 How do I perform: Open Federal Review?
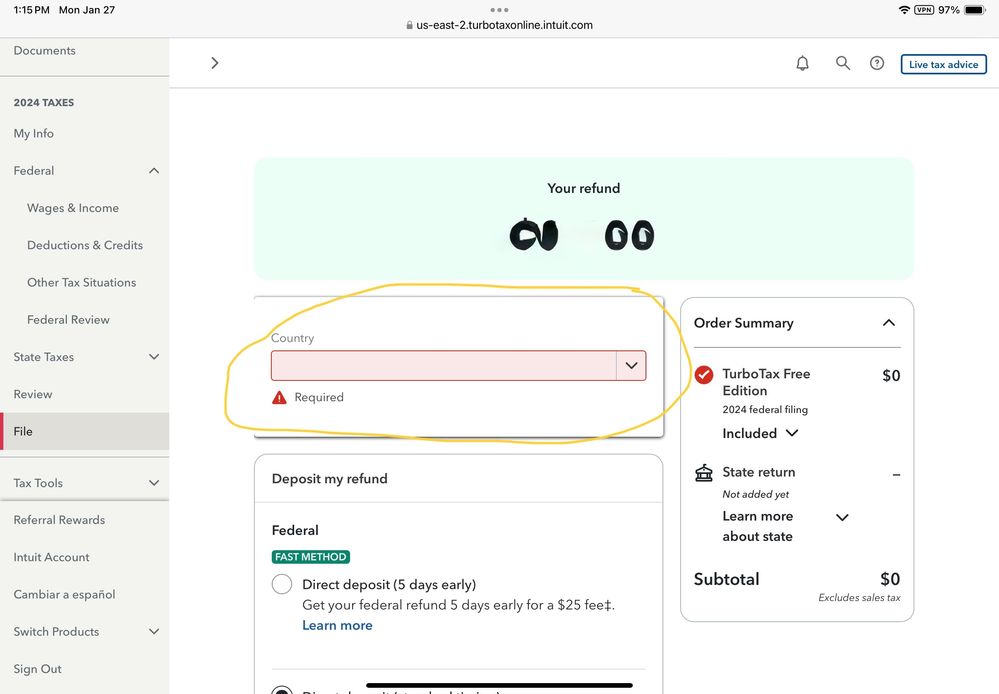click(68, 319)
